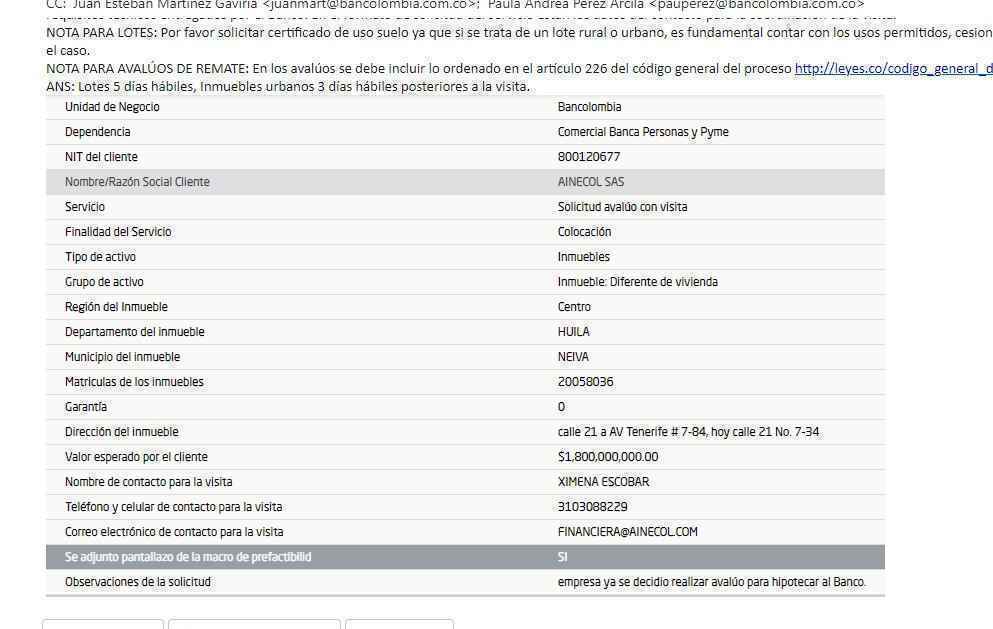993x629 pixels.
Task: Click the SI value in dark row
Action: coord(562,557)
